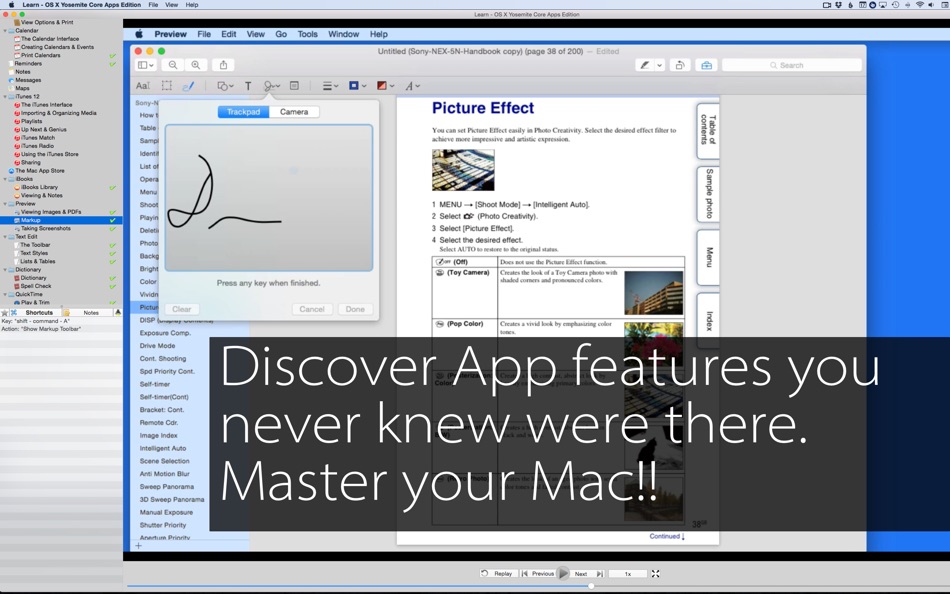Open the Sign signature dropdown
The width and height of the screenshot is (950, 594).
(271, 86)
